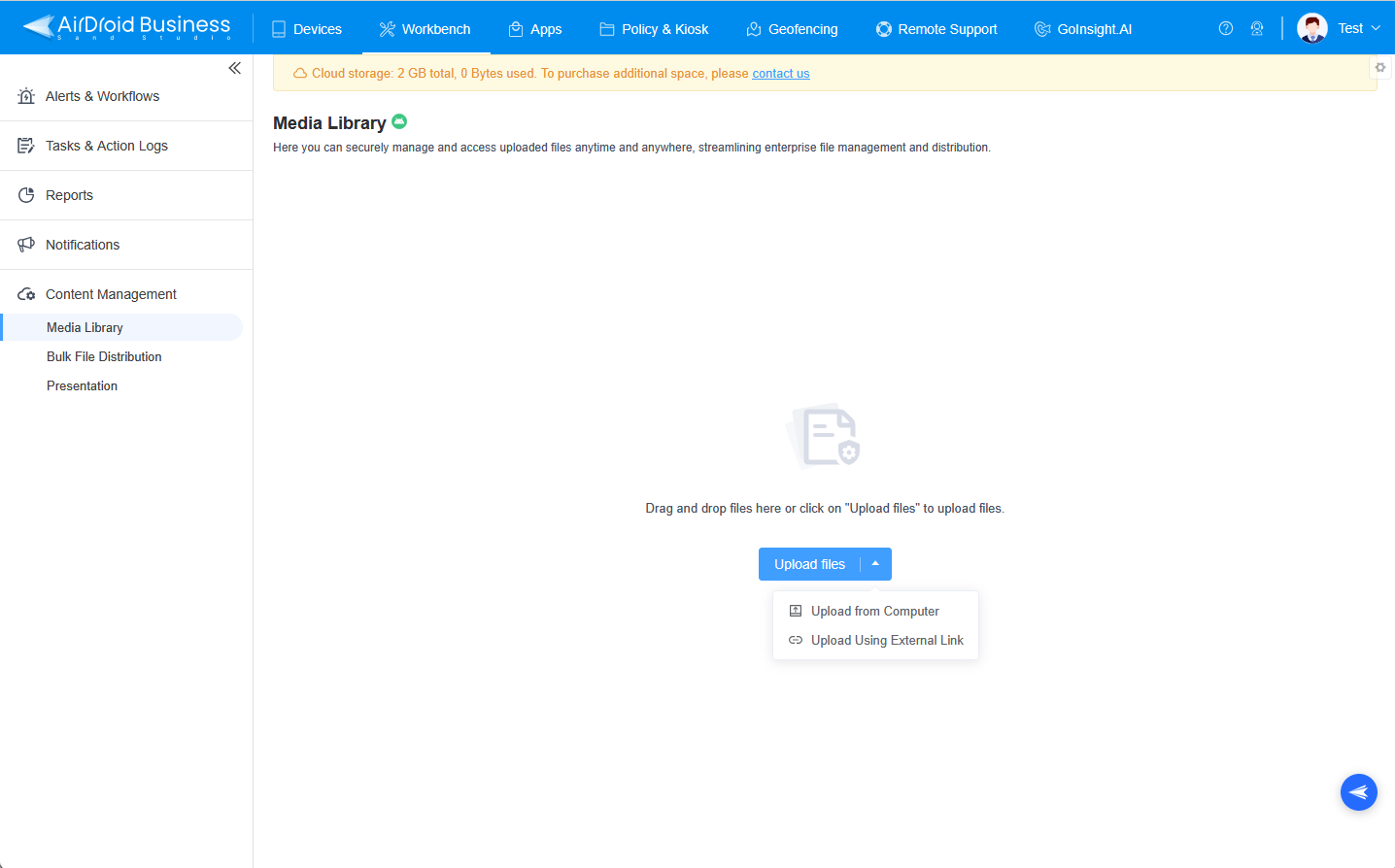This screenshot has height=868, width=1395.
Task: Click the gear icon on the storage banner
Action: coord(1380,67)
